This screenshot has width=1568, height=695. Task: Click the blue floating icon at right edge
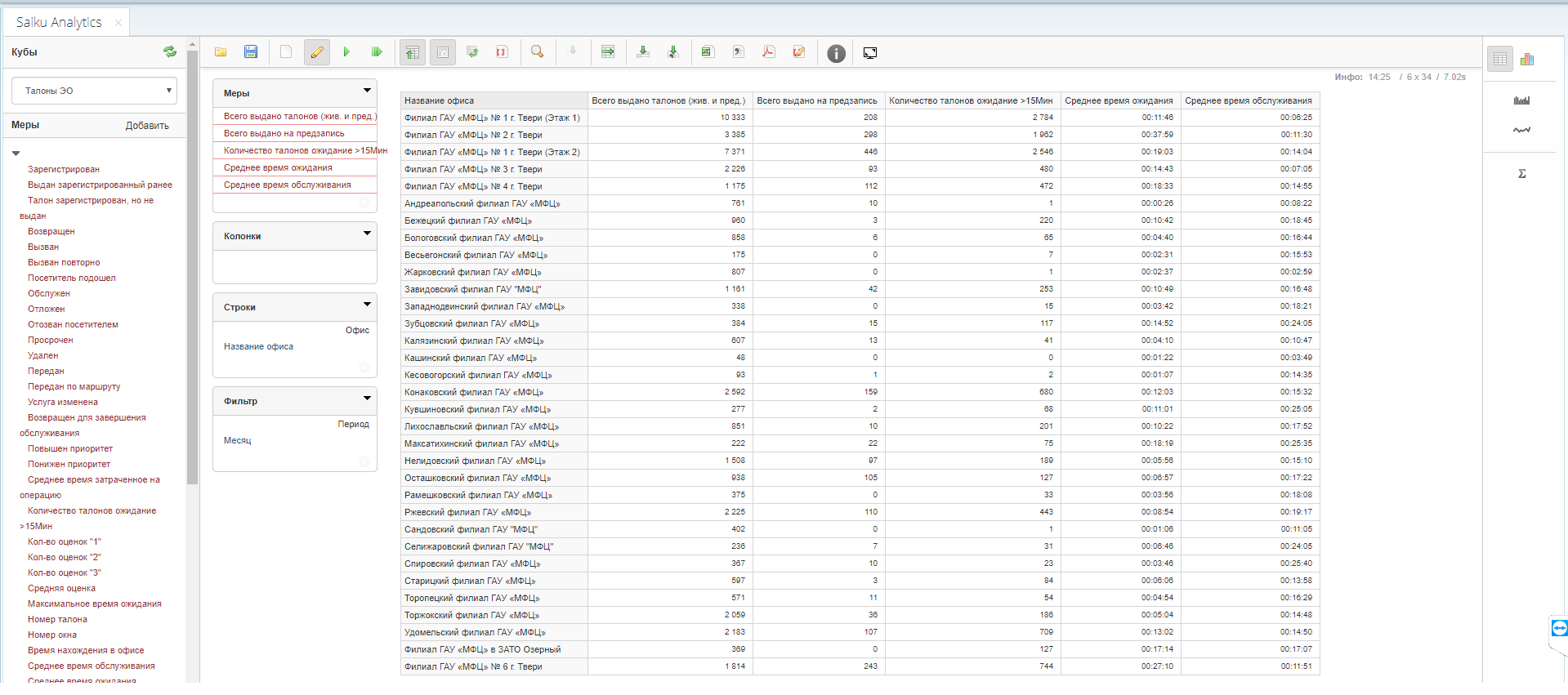click(x=1559, y=628)
